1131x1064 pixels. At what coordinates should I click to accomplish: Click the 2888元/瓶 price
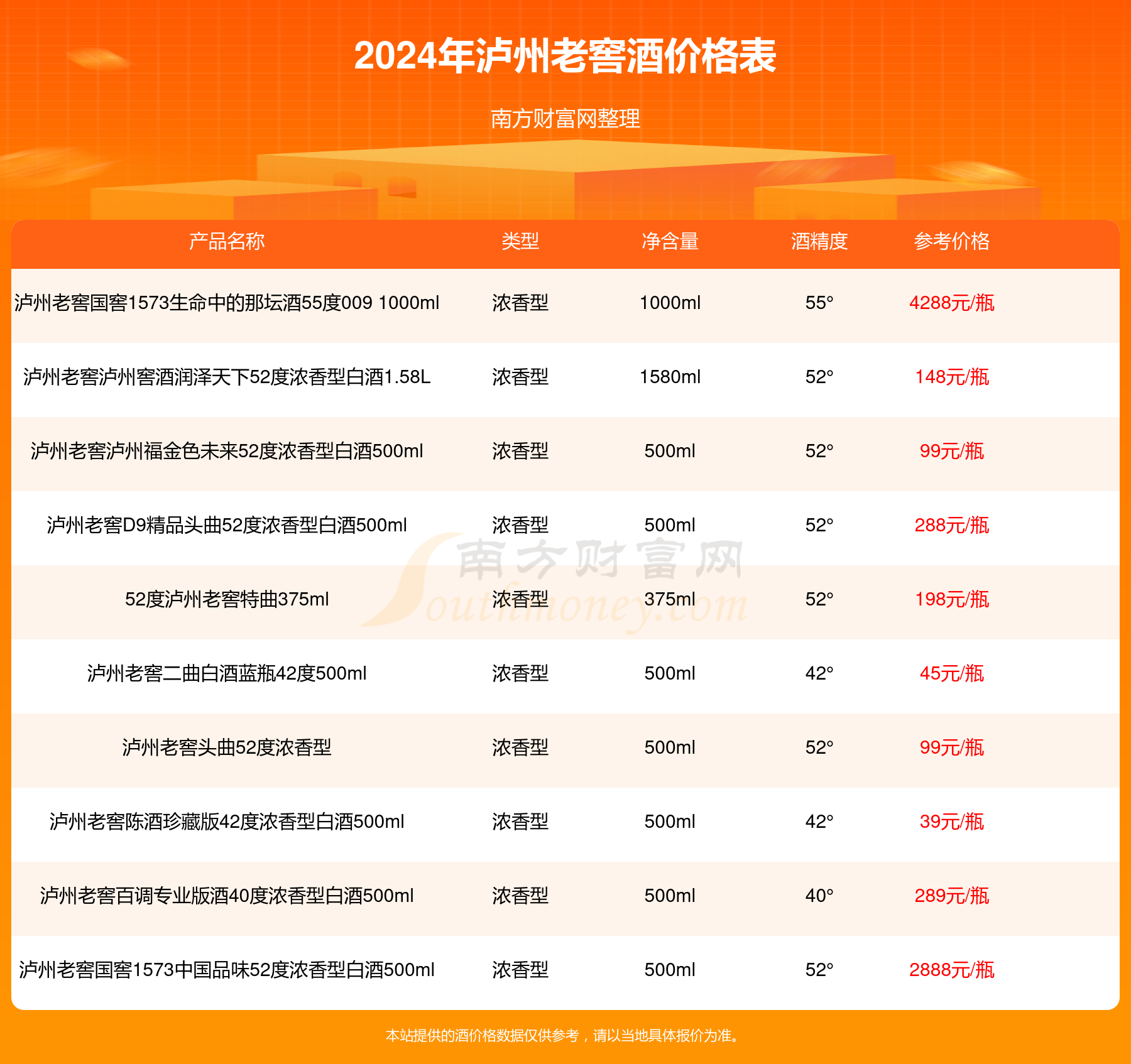952,970
